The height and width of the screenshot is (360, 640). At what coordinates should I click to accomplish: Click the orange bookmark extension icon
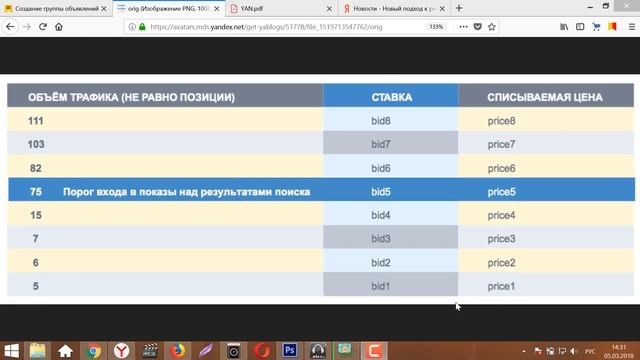(612, 27)
